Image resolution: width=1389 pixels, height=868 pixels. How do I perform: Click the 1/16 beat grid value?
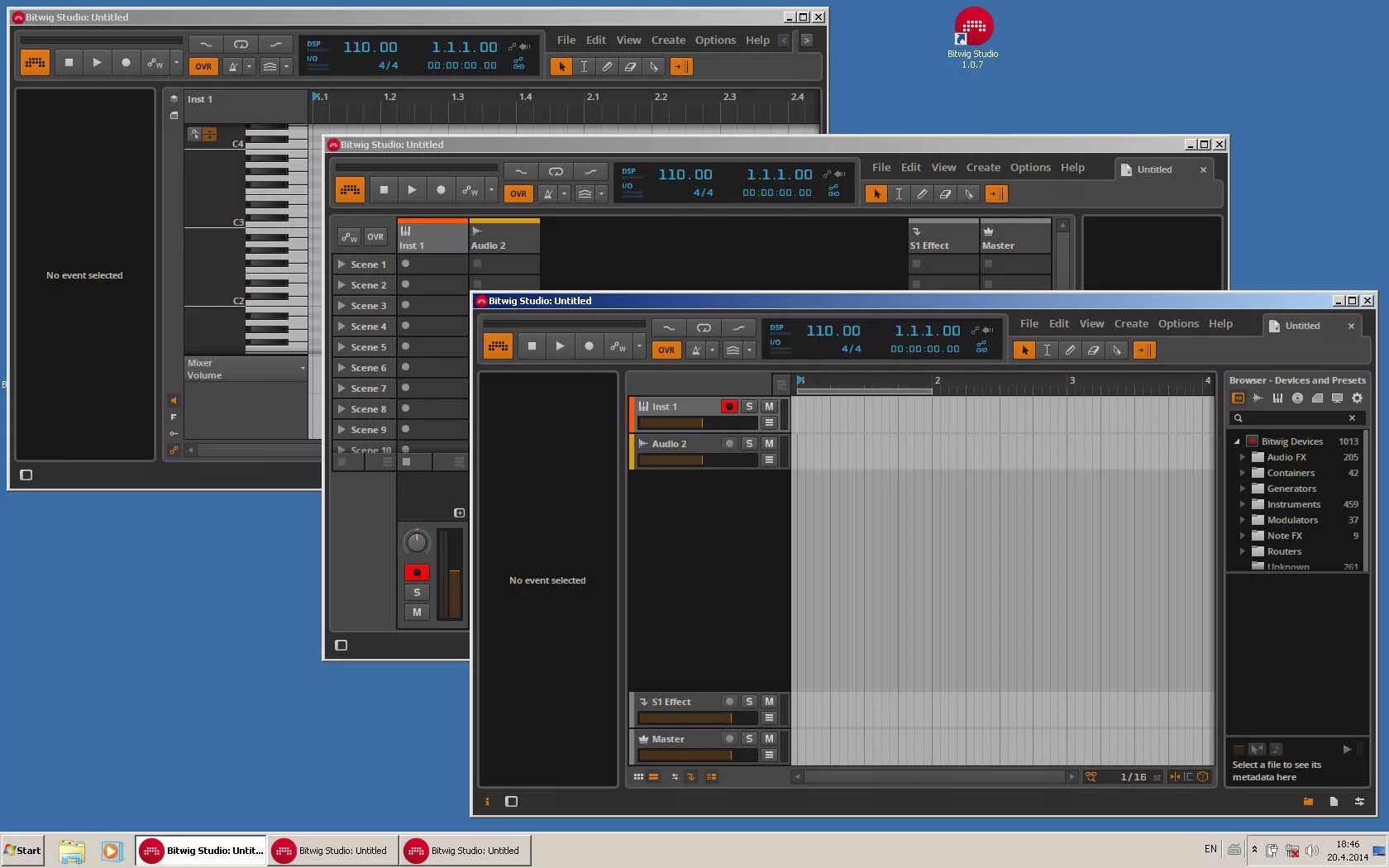[x=1133, y=777]
